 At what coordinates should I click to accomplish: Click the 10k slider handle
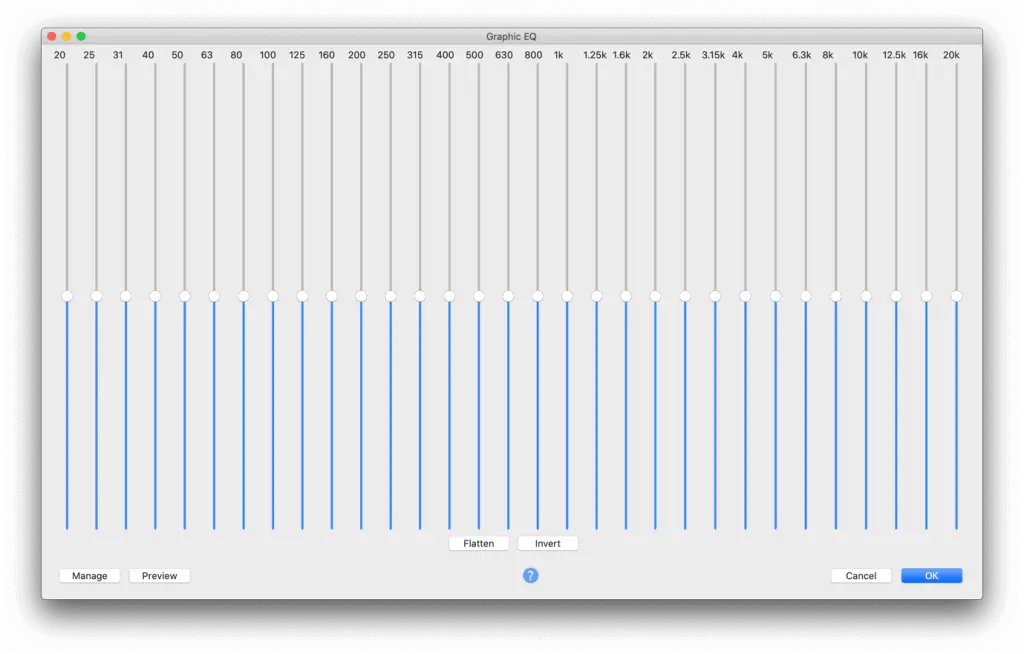click(x=866, y=297)
